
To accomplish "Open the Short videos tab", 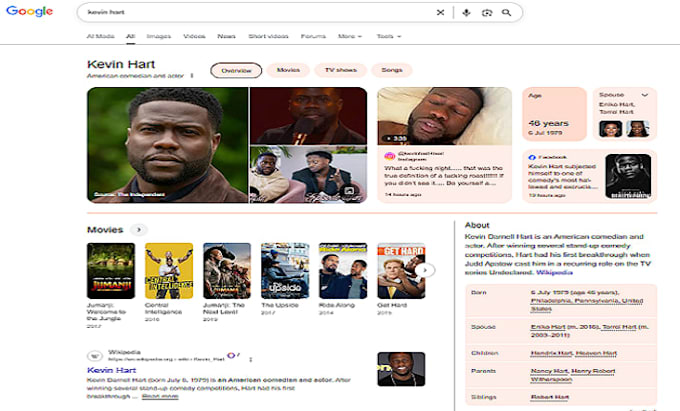I will (x=268, y=36).
